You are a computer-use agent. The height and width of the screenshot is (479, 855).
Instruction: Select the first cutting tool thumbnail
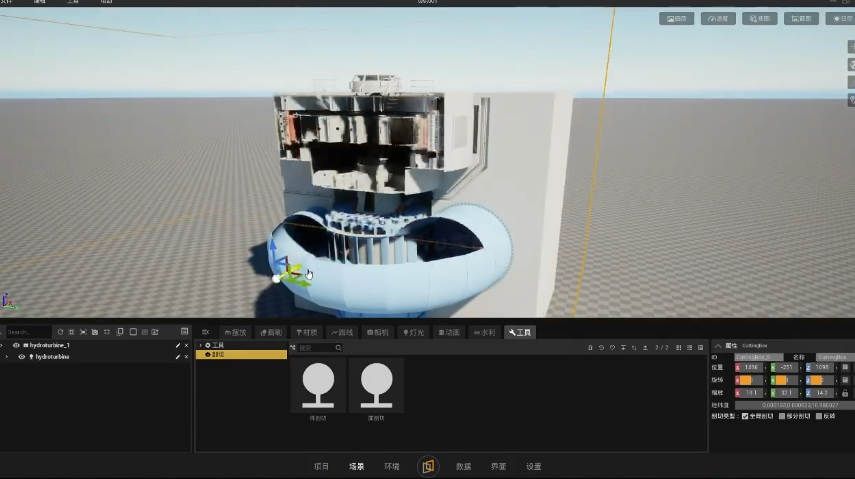(318, 386)
